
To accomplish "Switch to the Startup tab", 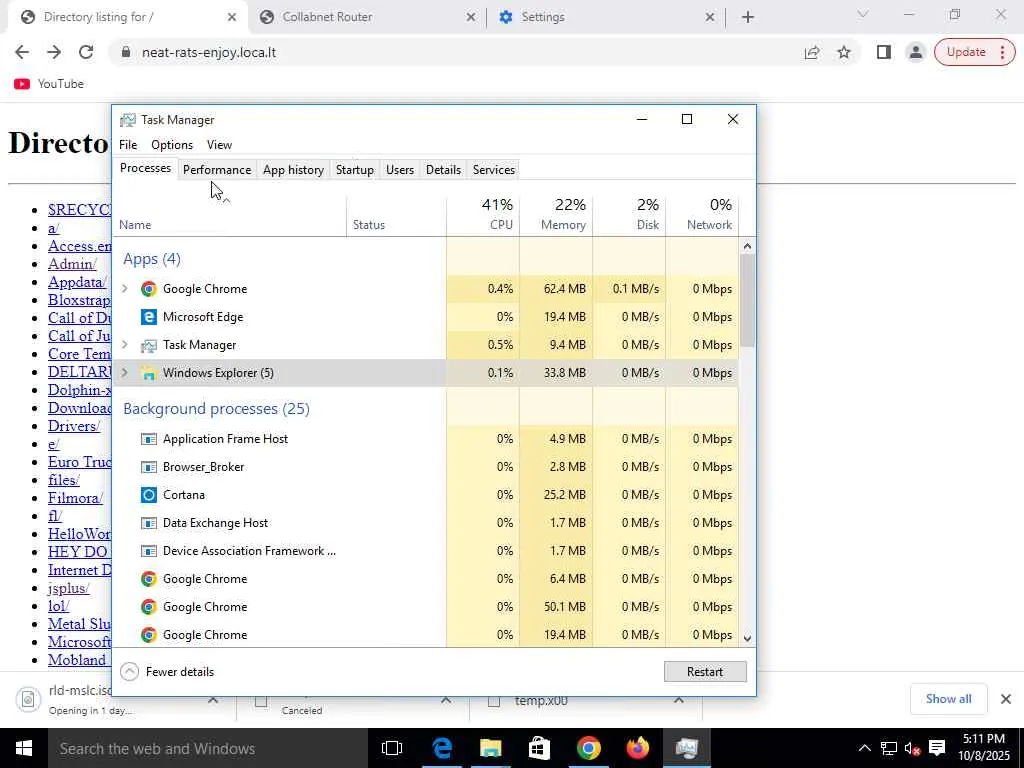I will 355,170.
